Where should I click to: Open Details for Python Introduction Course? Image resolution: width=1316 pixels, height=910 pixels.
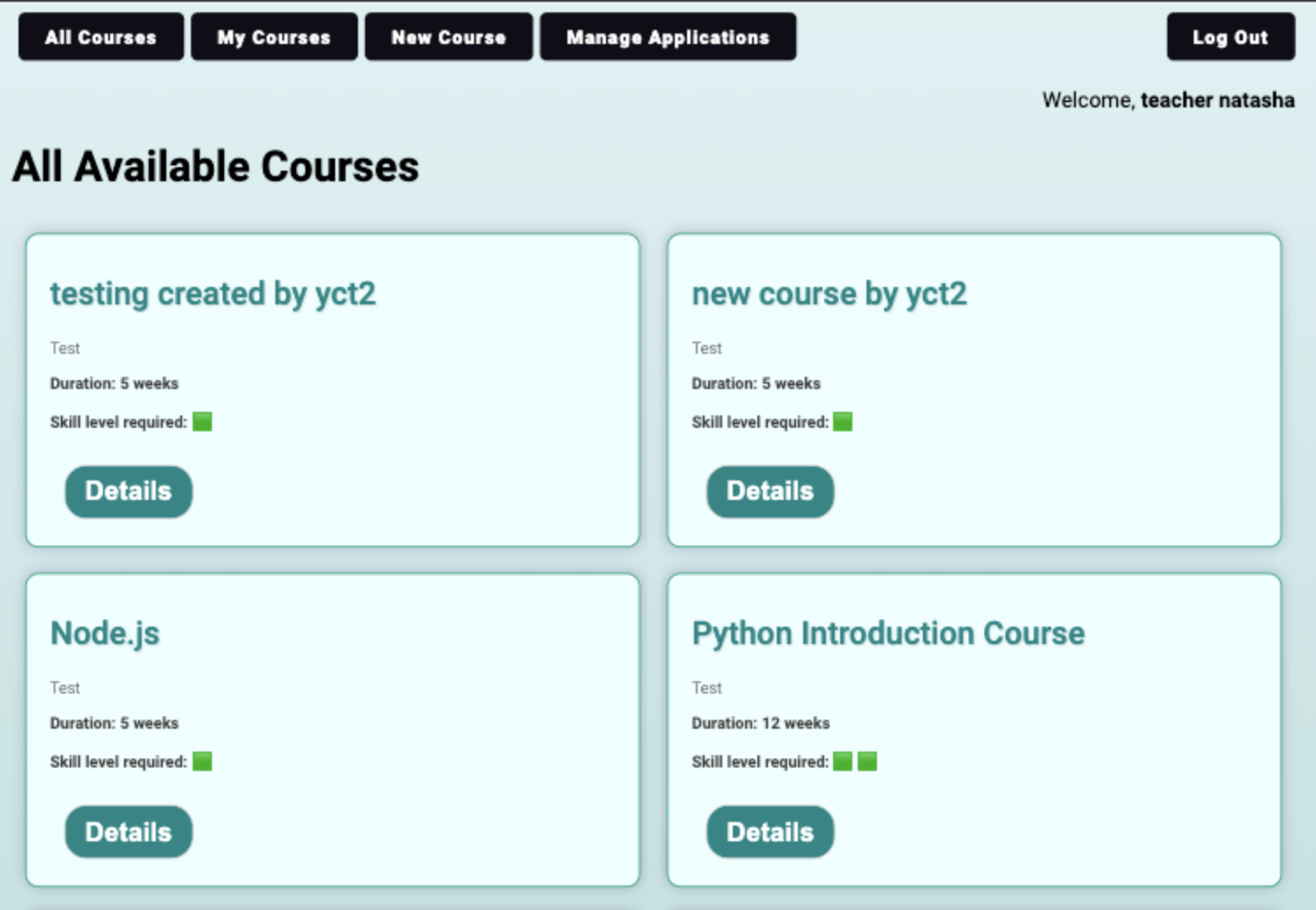pos(770,831)
